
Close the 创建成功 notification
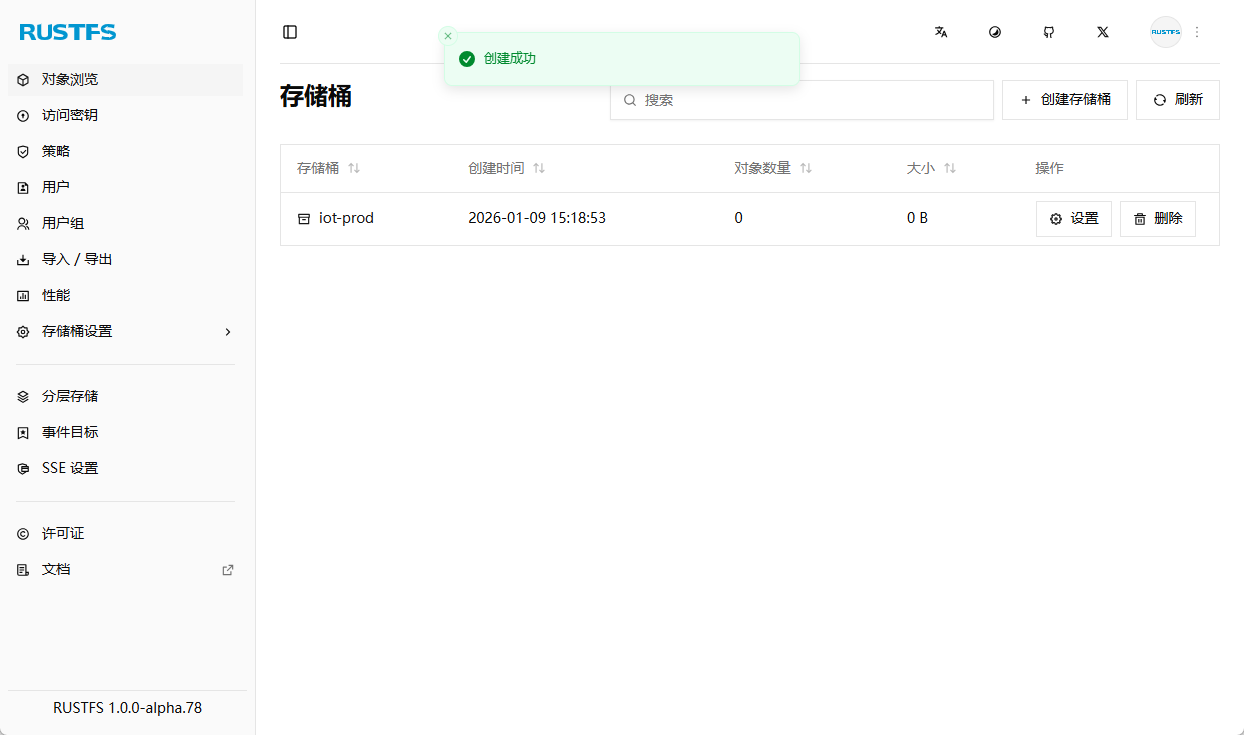(x=448, y=36)
